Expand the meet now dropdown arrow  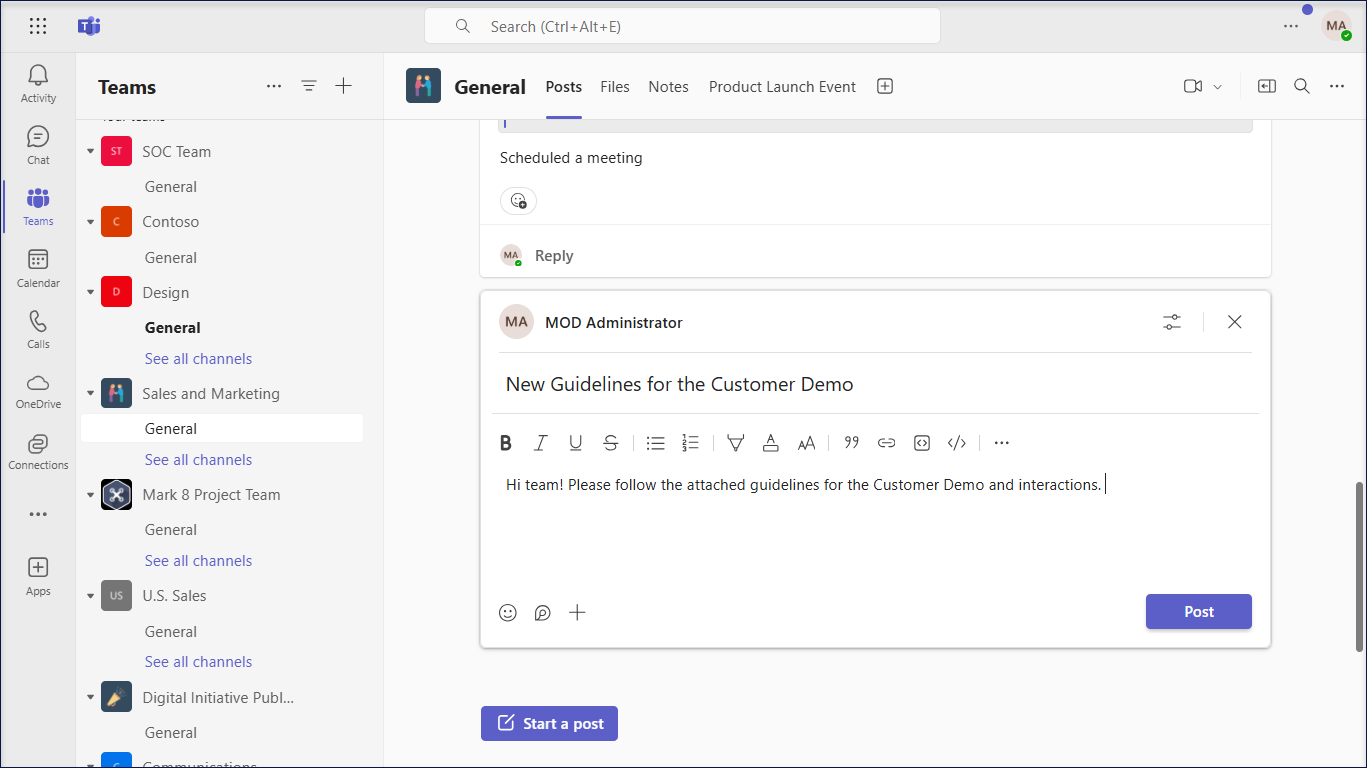[1218, 87]
